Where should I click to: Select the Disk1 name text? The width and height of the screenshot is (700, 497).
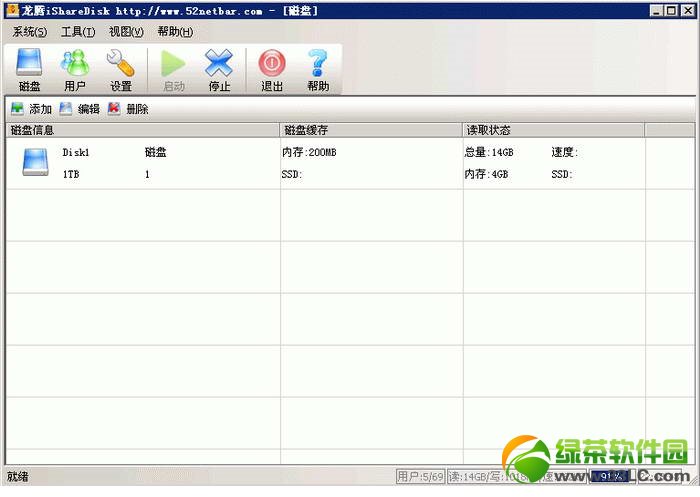pos(76,153)
